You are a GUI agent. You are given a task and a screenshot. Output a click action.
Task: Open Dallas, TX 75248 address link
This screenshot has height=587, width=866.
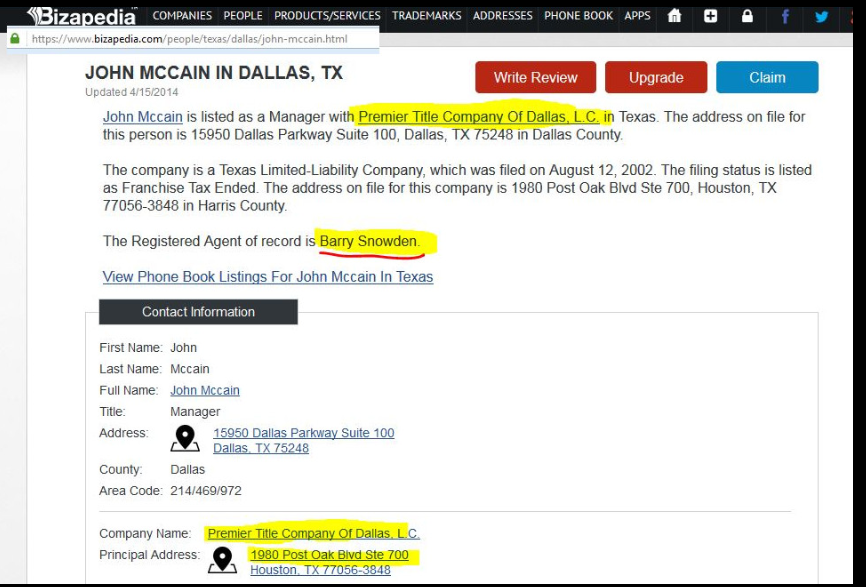tap(261, 448)
